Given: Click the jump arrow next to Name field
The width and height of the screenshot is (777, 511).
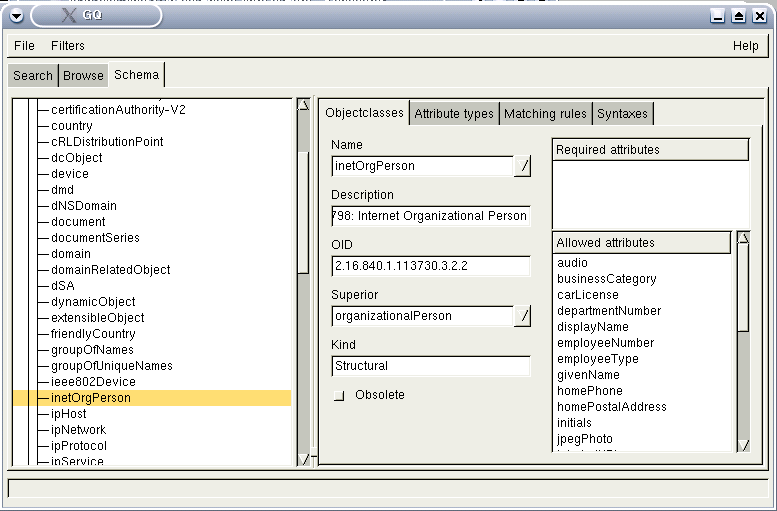Looking at the screenshot, I should point(522,166).
